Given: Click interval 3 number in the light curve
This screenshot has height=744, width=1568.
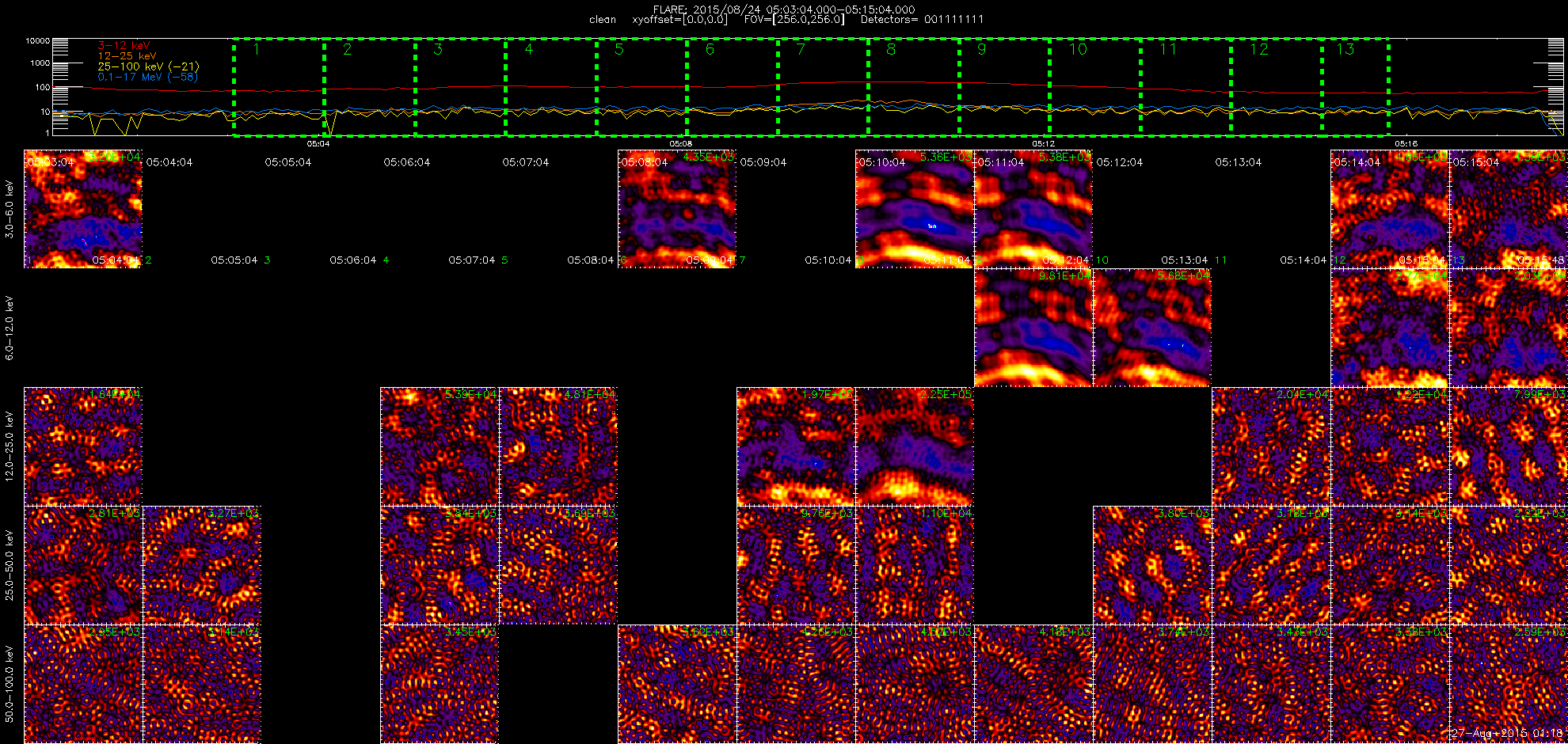Looking at the screenshot, I should [x=438, y=49].
